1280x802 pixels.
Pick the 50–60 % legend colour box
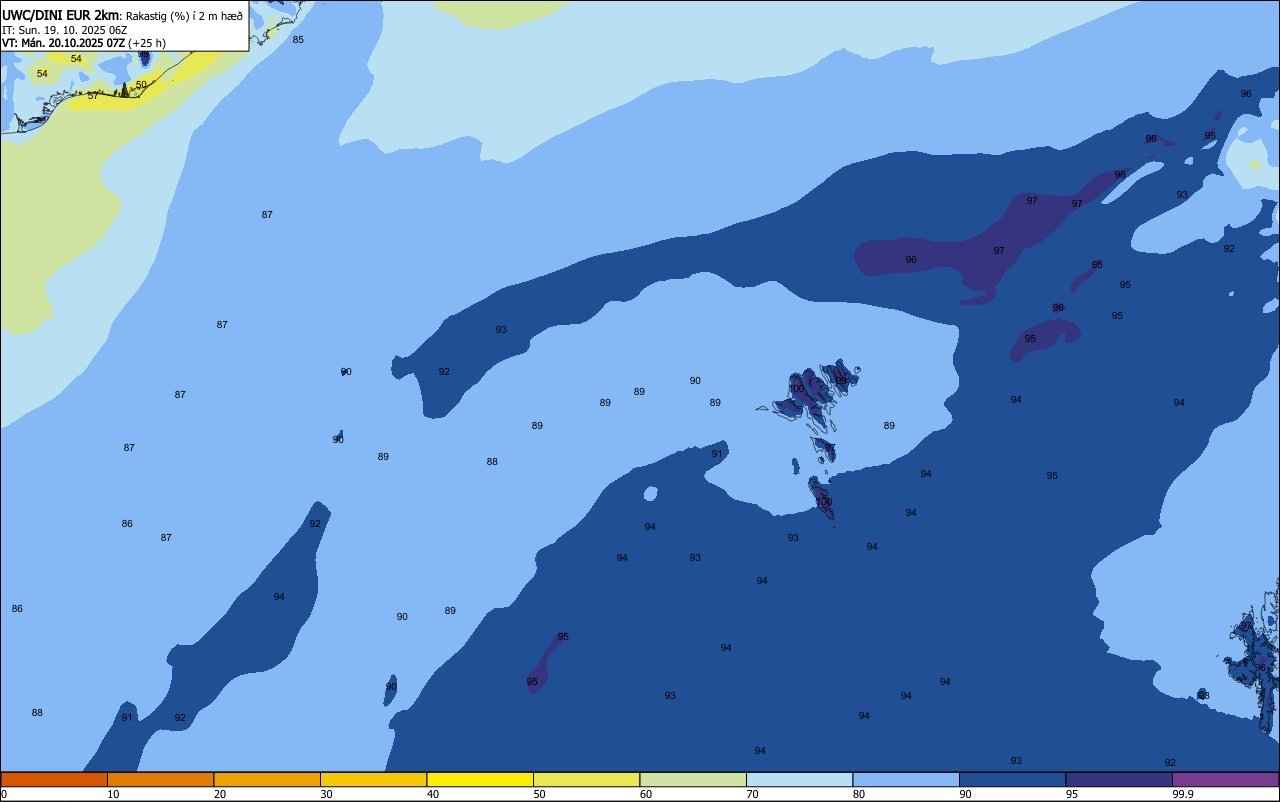pos(586,779)
